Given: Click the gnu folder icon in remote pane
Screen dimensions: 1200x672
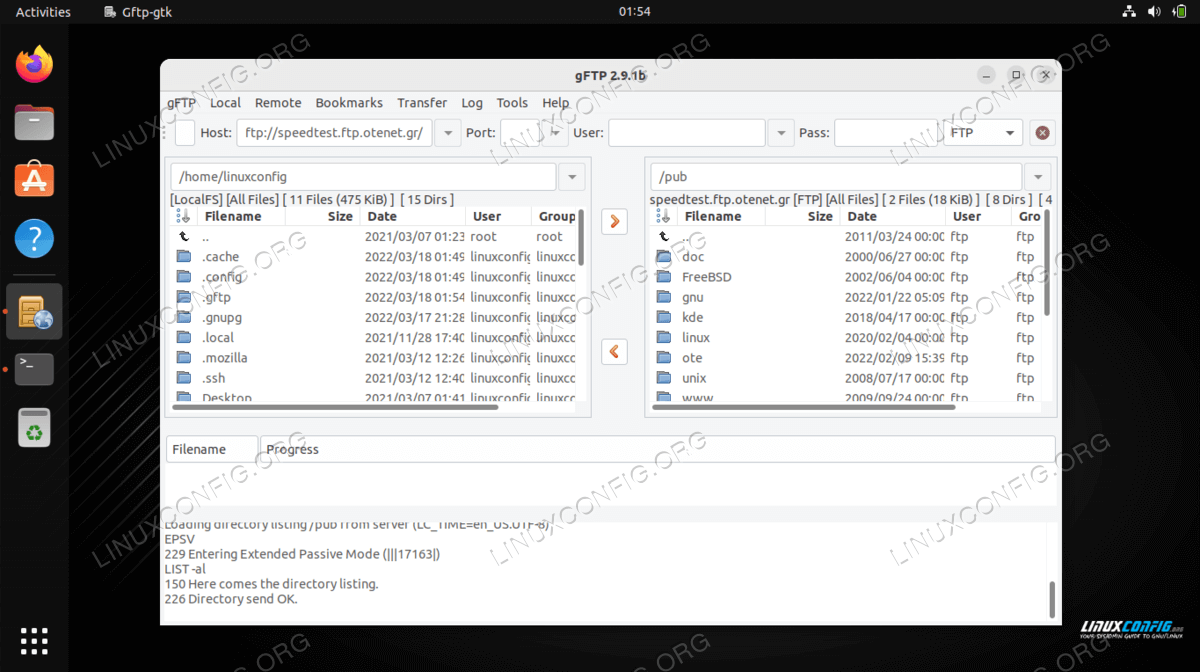Looking at the screenshot, I should 663,297.
